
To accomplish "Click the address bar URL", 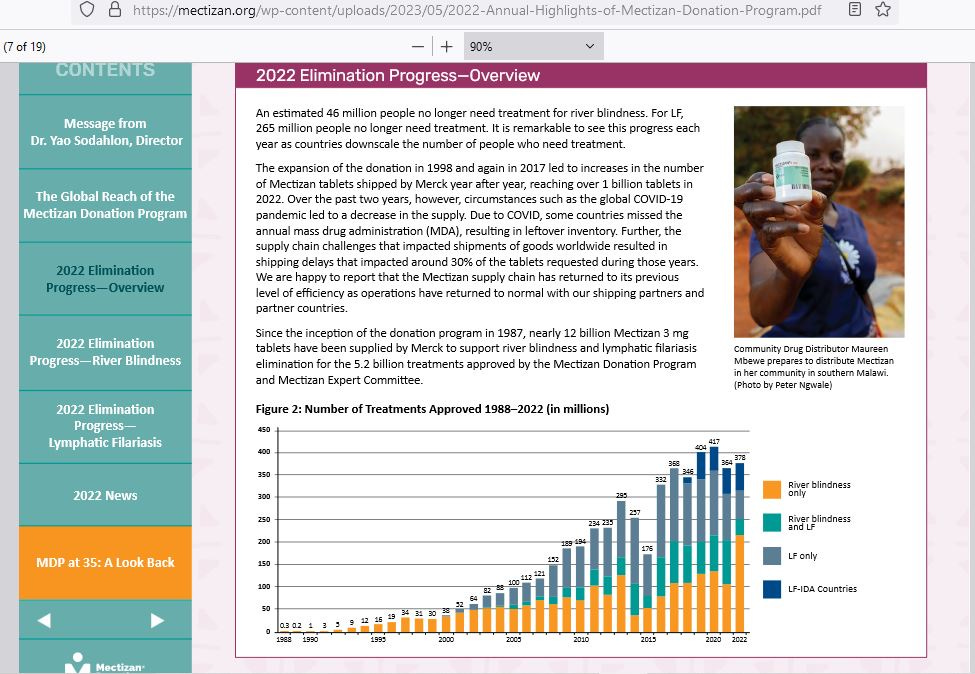I will pos(477,10).
